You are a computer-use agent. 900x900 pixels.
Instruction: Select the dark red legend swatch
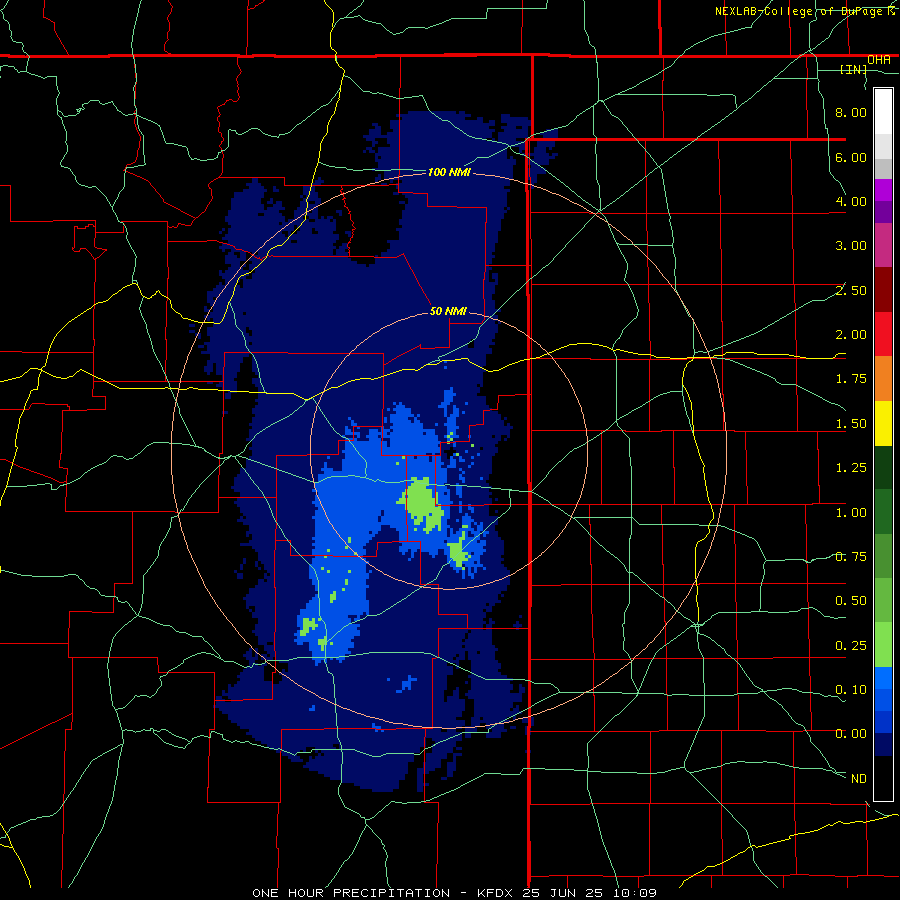883,290
